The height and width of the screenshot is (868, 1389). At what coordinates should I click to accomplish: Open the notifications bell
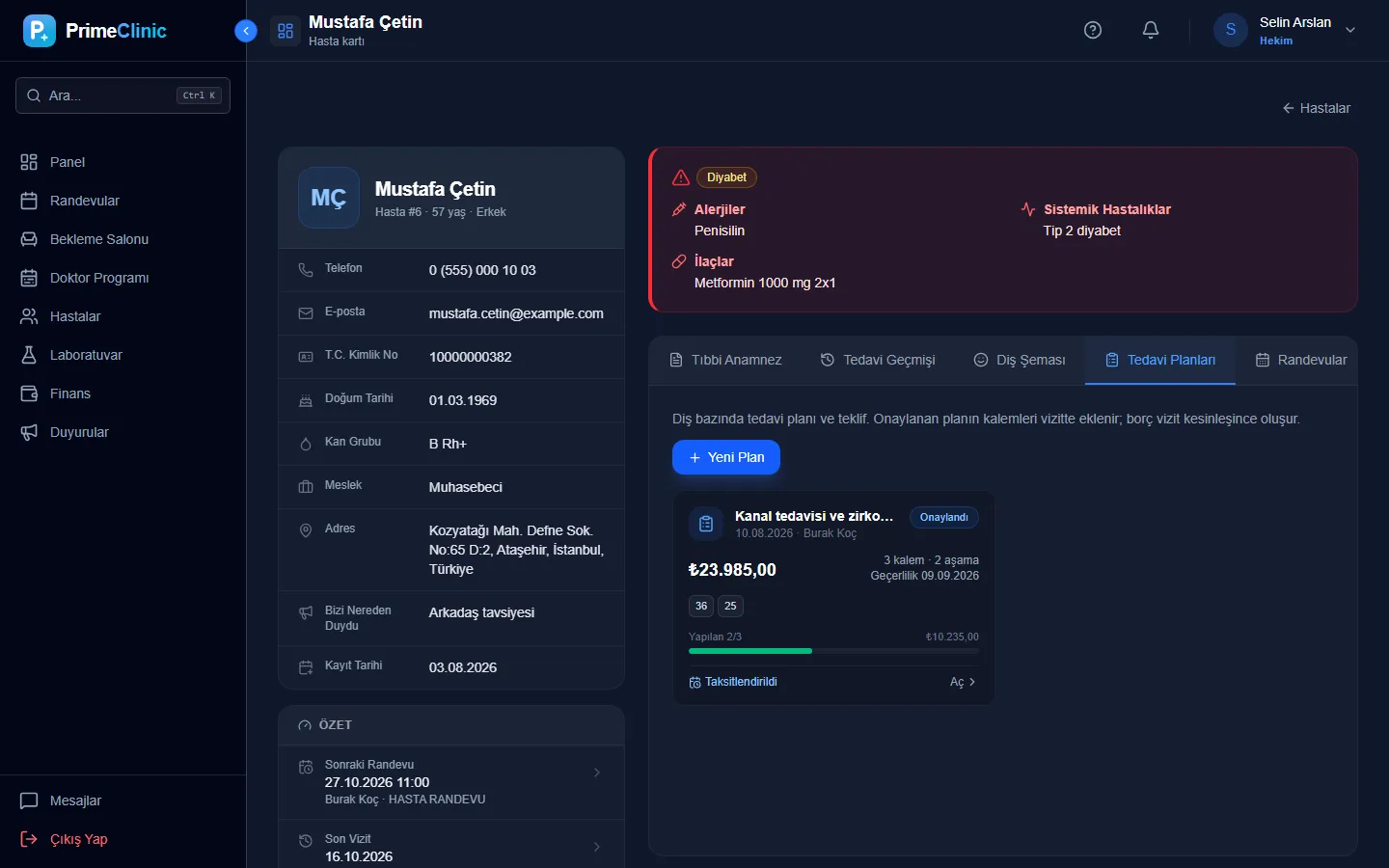(x=1151, y=30)
